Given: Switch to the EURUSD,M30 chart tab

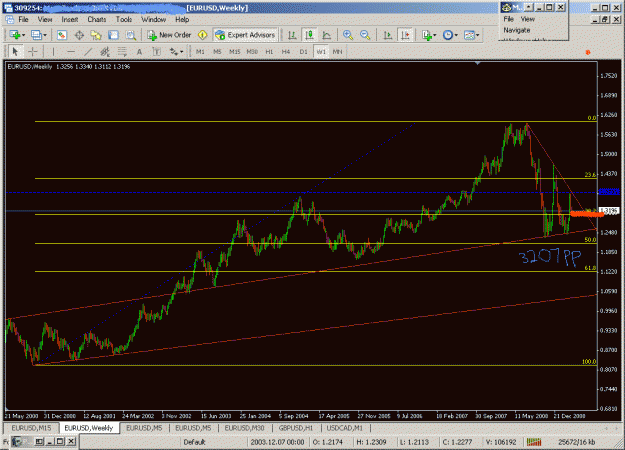Looking at the screenshot, I should [x=244, y=428].
